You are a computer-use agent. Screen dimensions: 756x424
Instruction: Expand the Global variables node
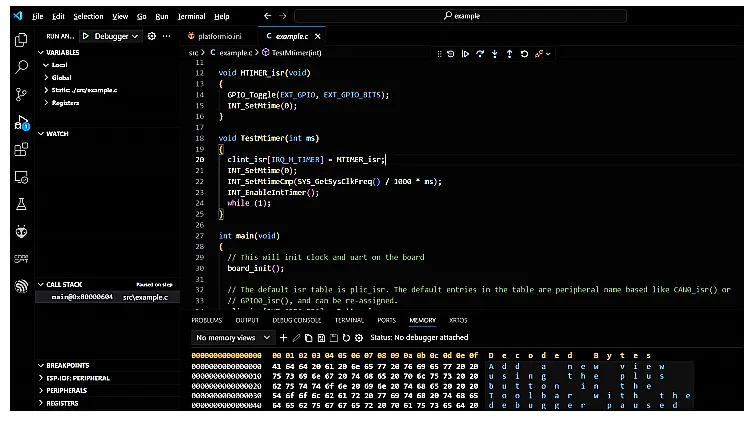(62, 76)
